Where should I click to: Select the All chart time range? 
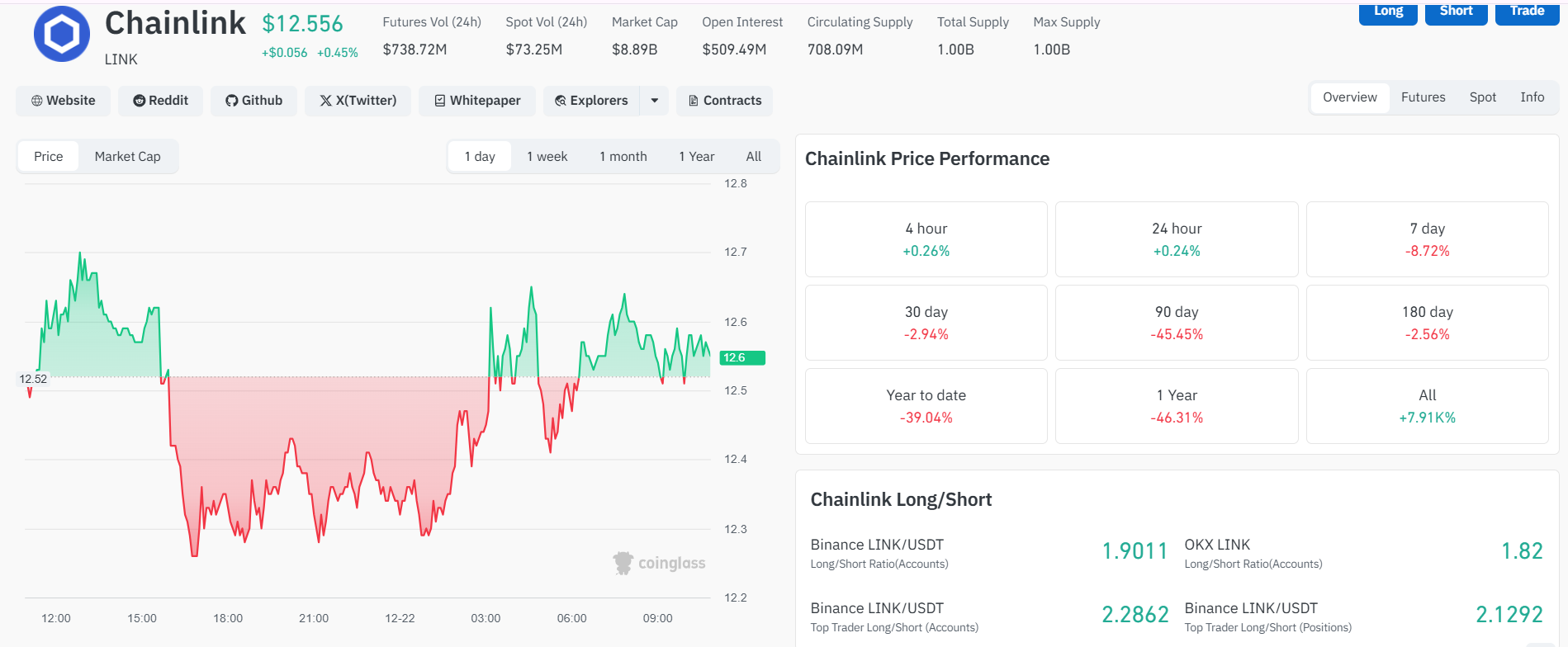(754, 157)
